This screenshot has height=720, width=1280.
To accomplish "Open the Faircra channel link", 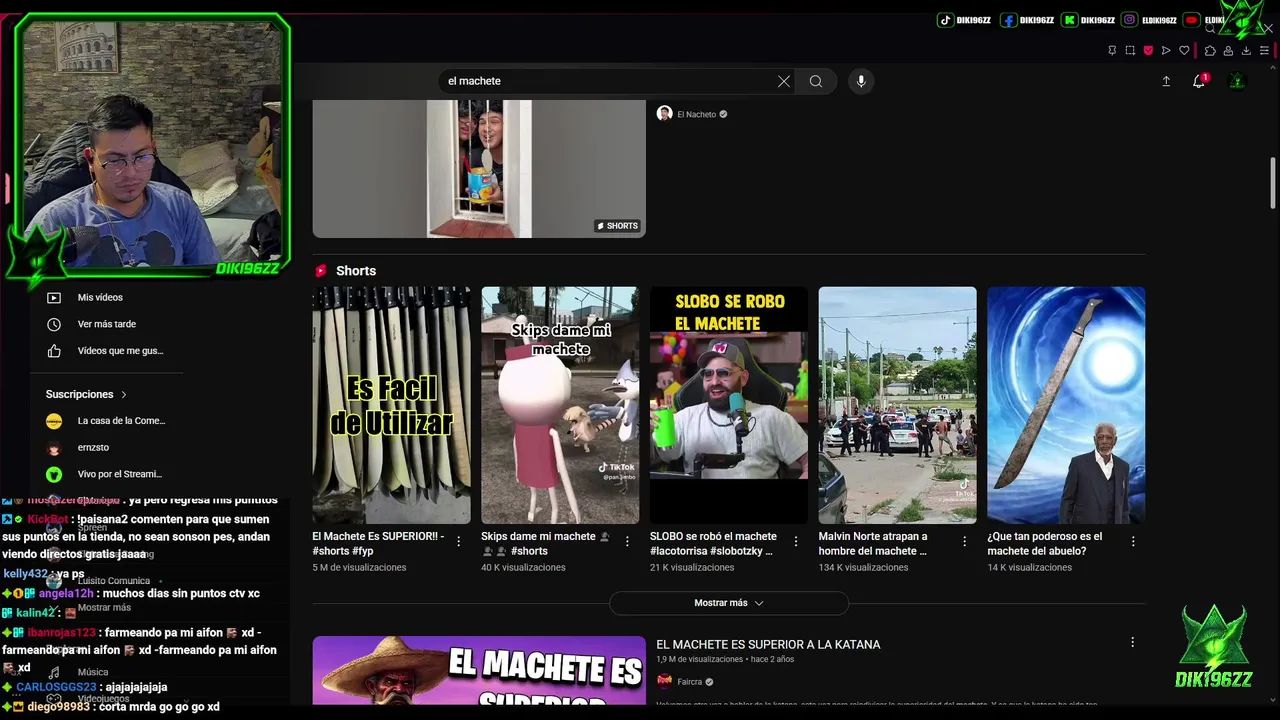I will point(690,682).
